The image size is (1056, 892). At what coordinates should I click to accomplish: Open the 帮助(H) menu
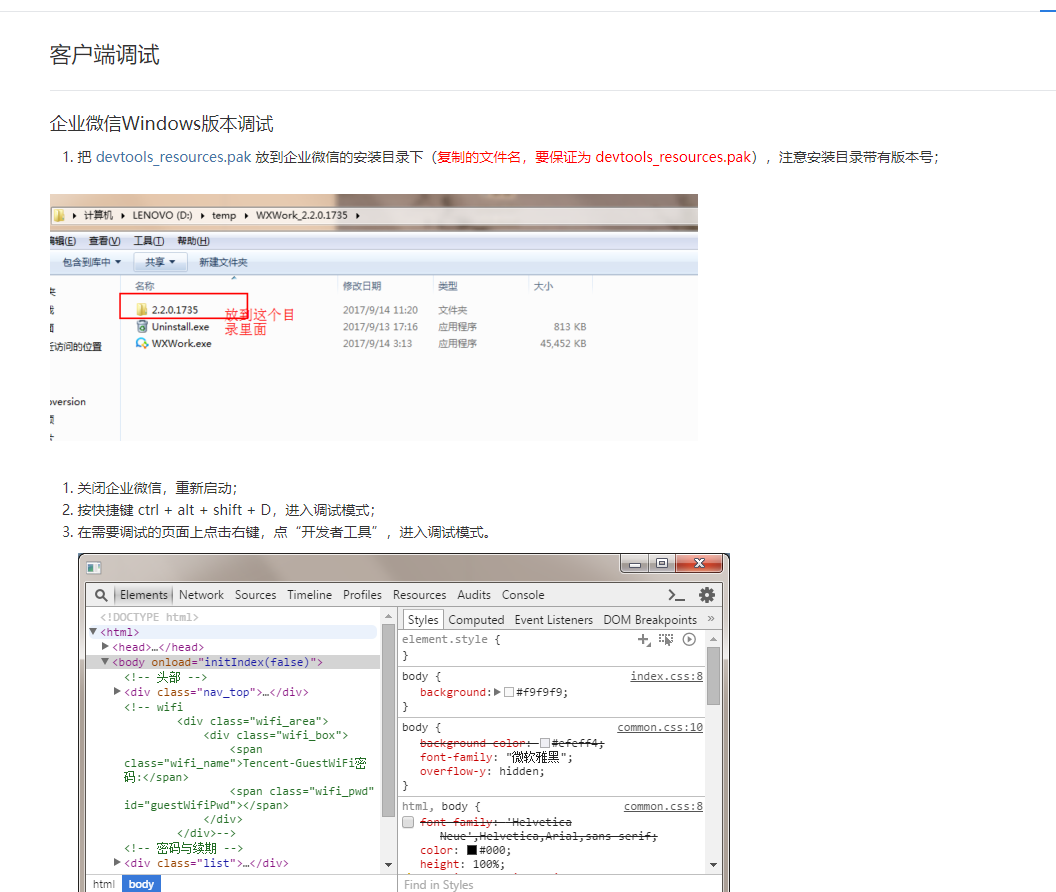pos(193,241)
